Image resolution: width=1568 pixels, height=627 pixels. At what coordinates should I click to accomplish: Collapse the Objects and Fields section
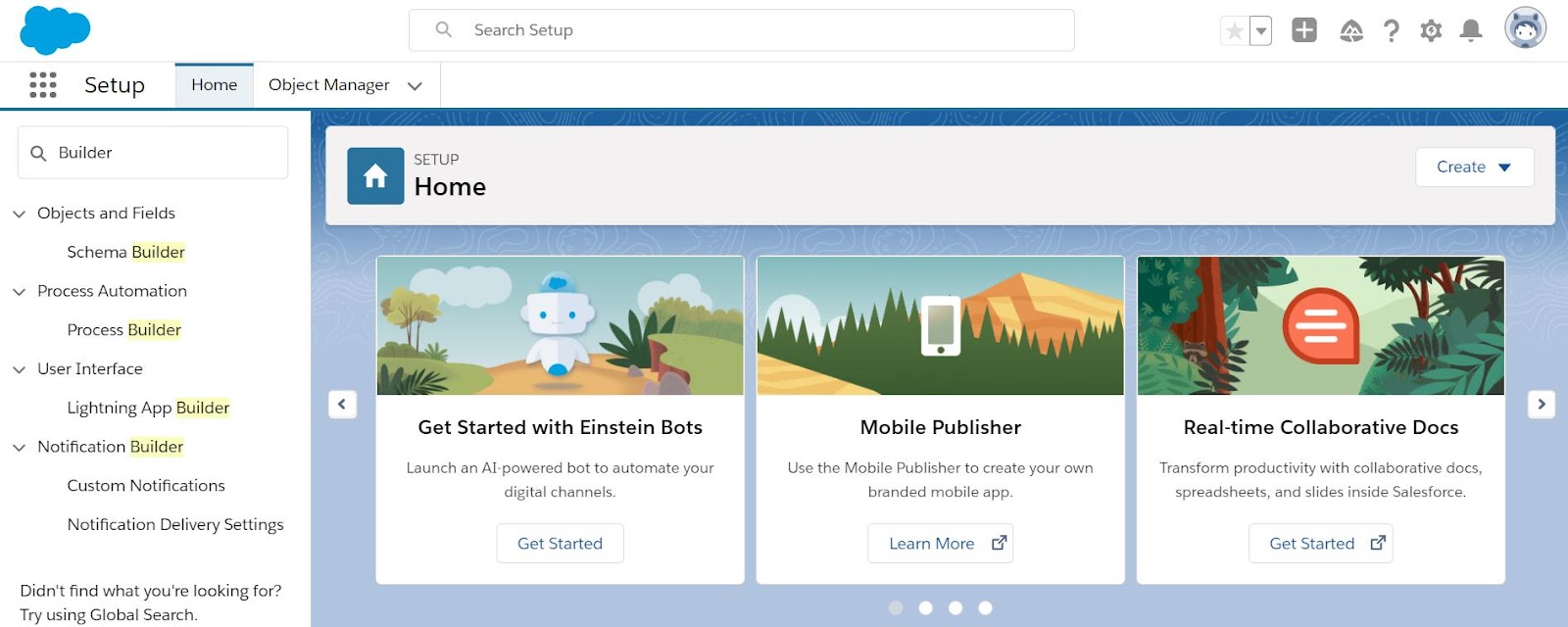pos(19,214)
